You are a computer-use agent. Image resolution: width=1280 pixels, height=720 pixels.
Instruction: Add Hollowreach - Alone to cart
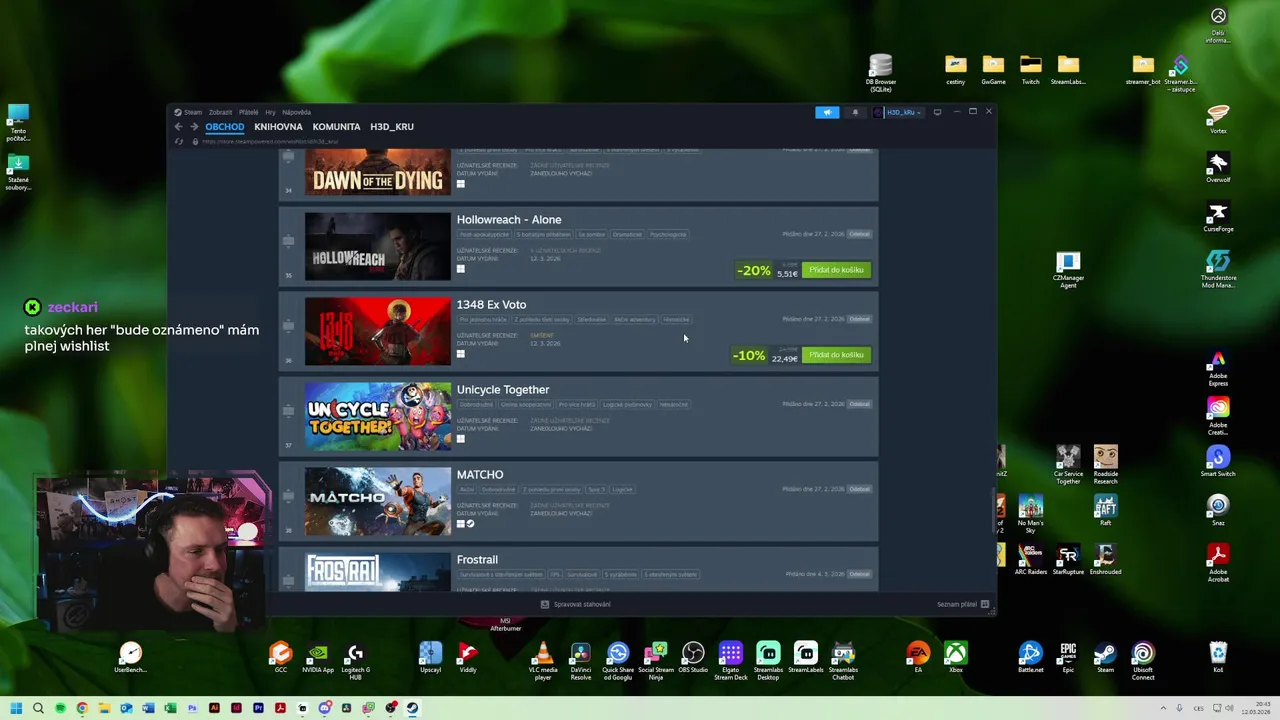836,270
